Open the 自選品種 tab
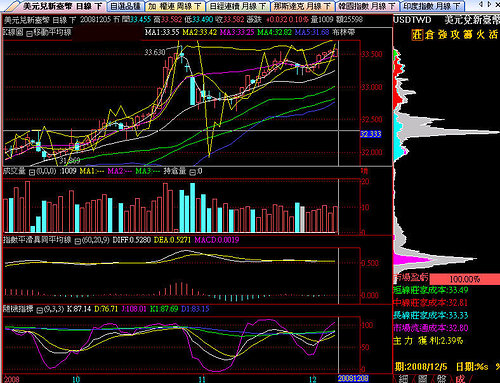500x383 pixels. (x=126, y=6)
